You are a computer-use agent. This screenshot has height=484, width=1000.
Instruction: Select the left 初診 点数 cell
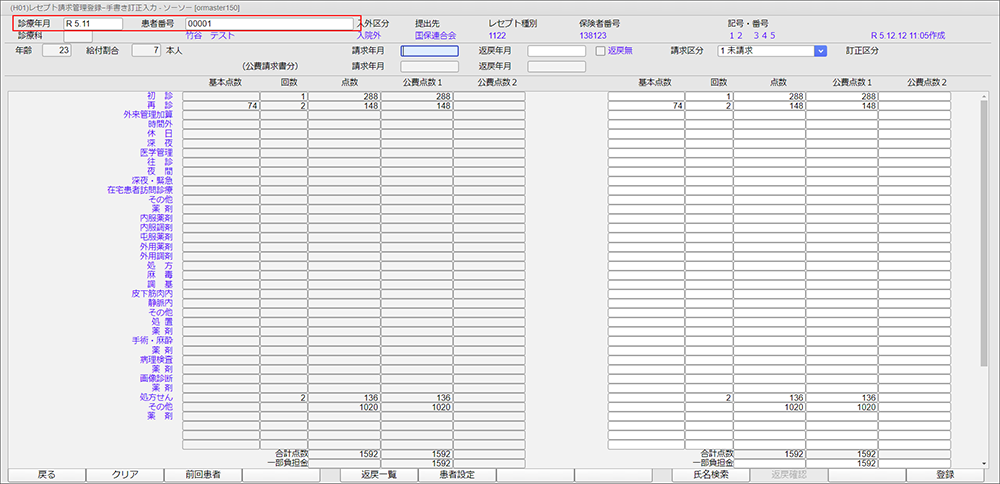pos(344,96)
